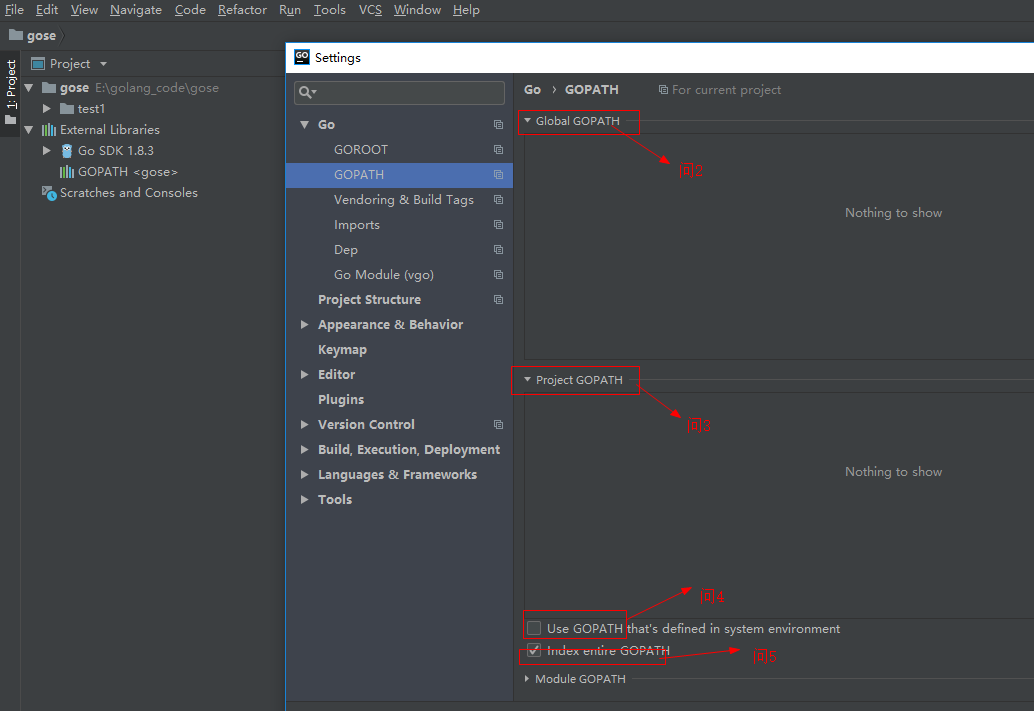Image resolution: width=1034 pixels, height=711 pixels.
Task: Select Dep in settings tree
Action: pyautogui.click(x=346, y=250)
